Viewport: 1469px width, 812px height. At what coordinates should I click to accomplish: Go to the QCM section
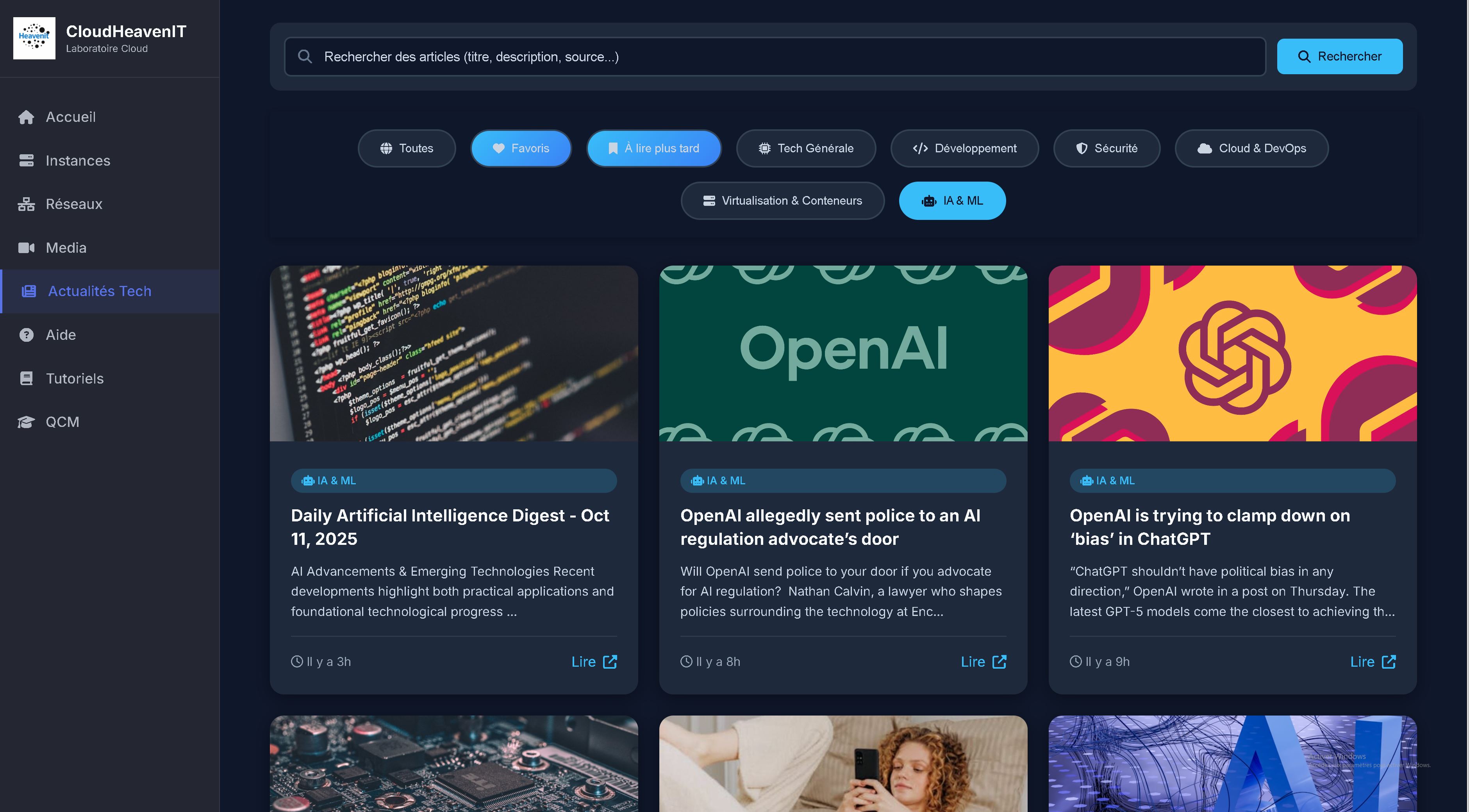click(x=110, y=422)
